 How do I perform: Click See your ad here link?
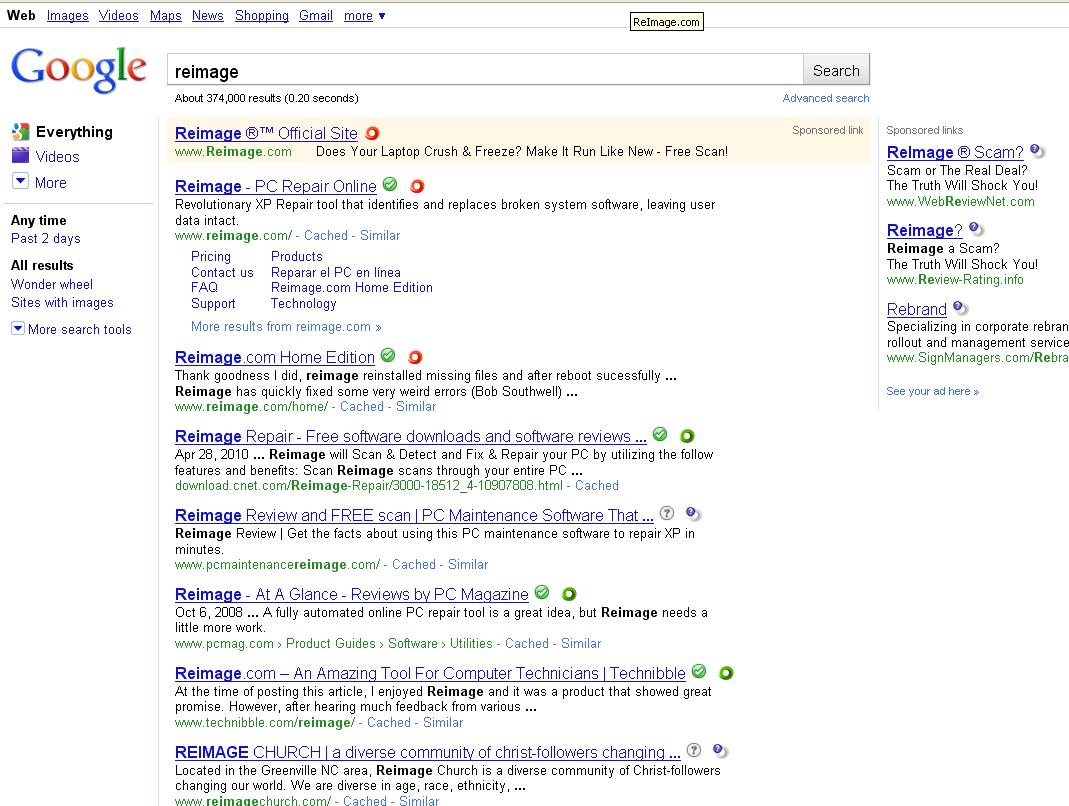tap(933, 391)
